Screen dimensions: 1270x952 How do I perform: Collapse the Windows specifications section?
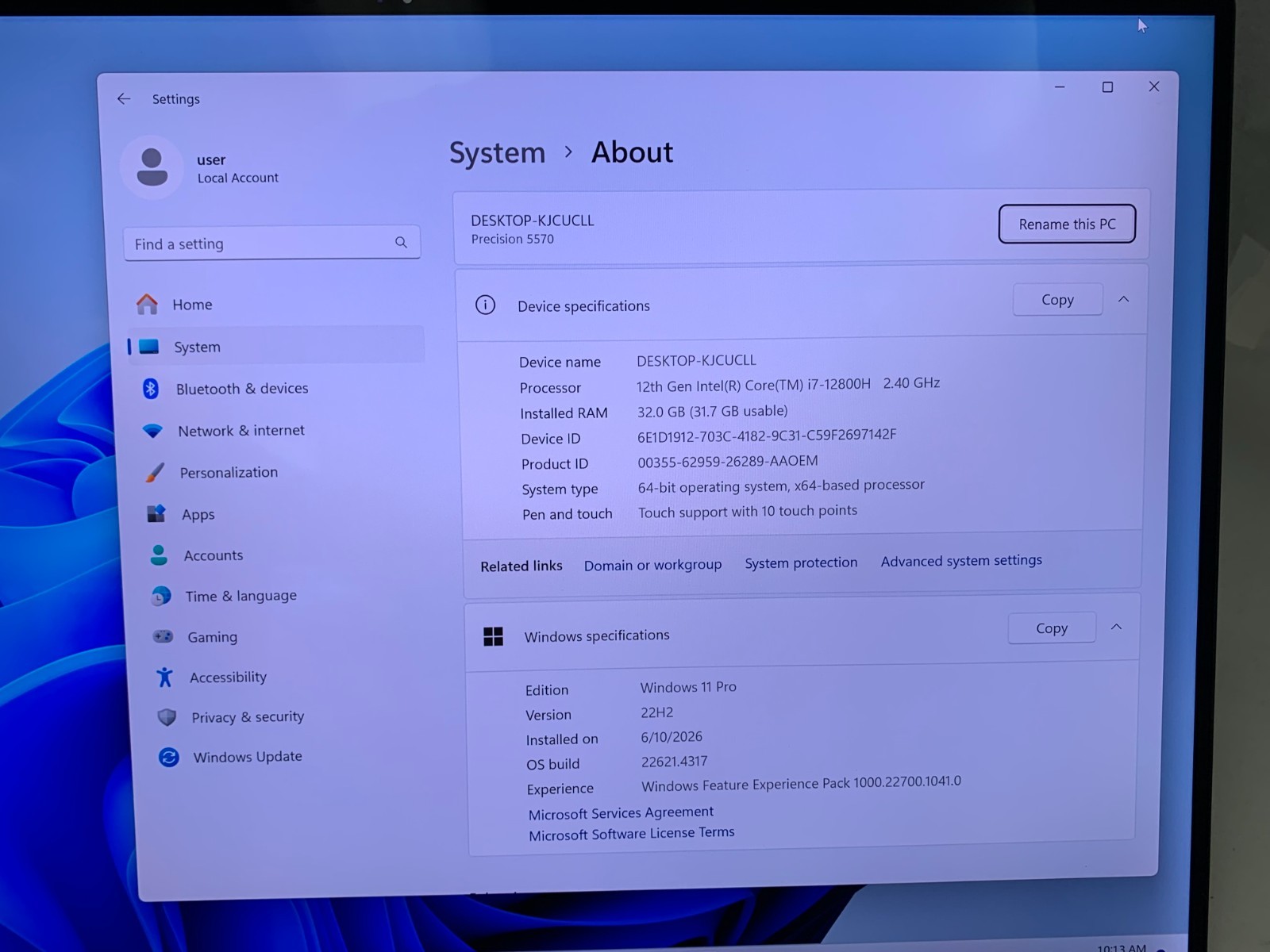coord(1116,627)
